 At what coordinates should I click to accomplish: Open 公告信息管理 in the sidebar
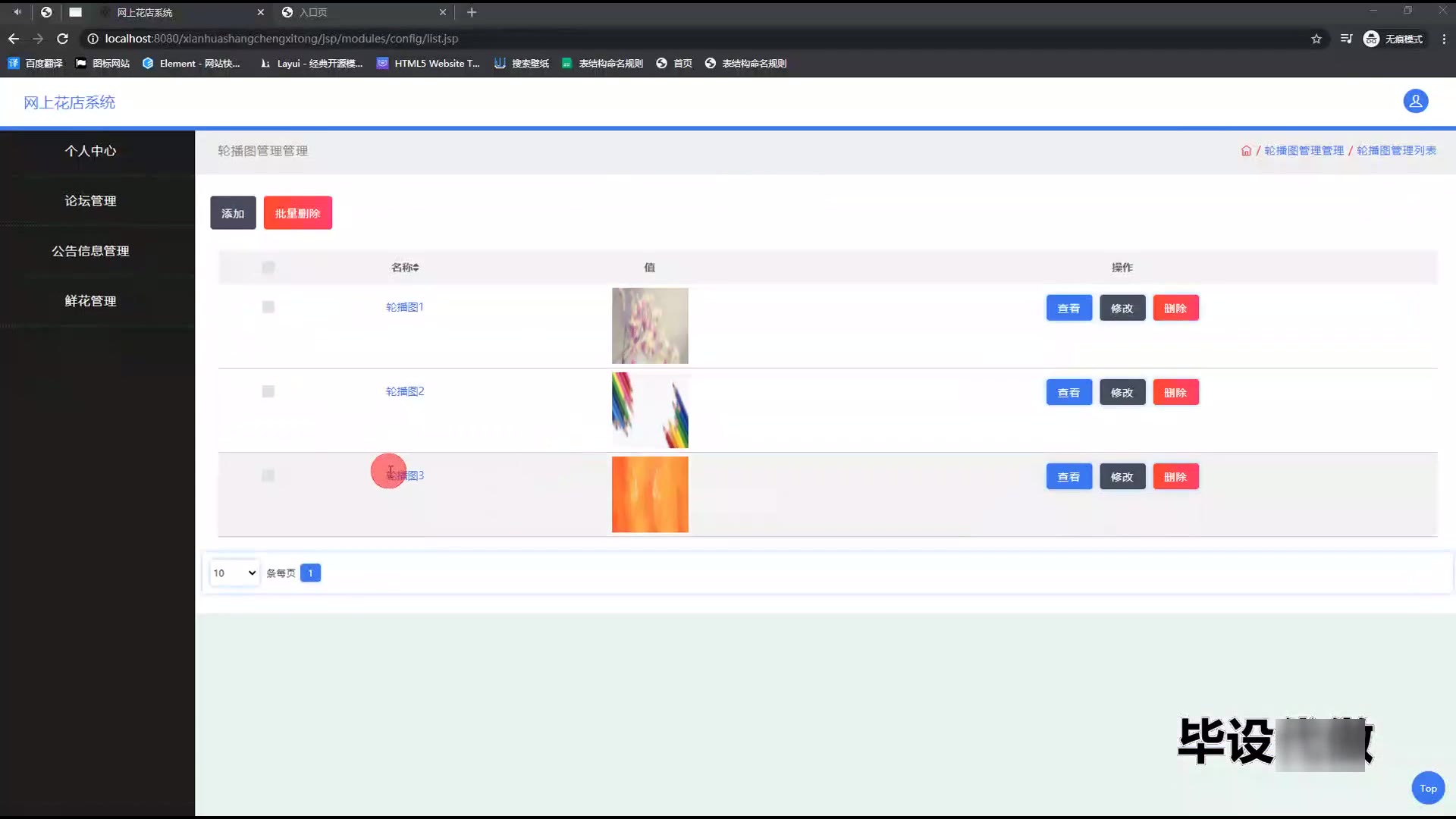coord(90,251)
